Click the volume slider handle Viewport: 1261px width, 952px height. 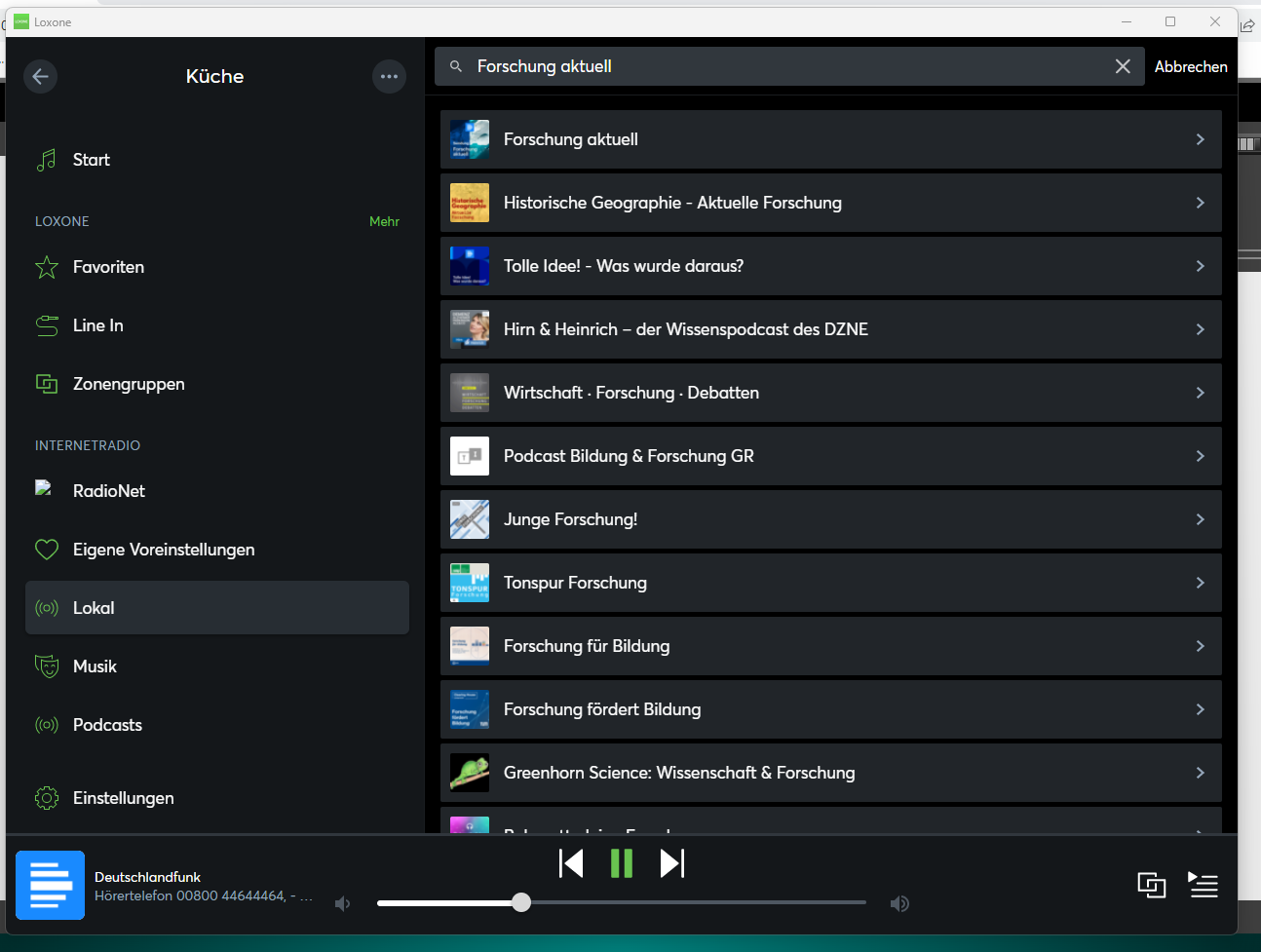tap(521, 902)
